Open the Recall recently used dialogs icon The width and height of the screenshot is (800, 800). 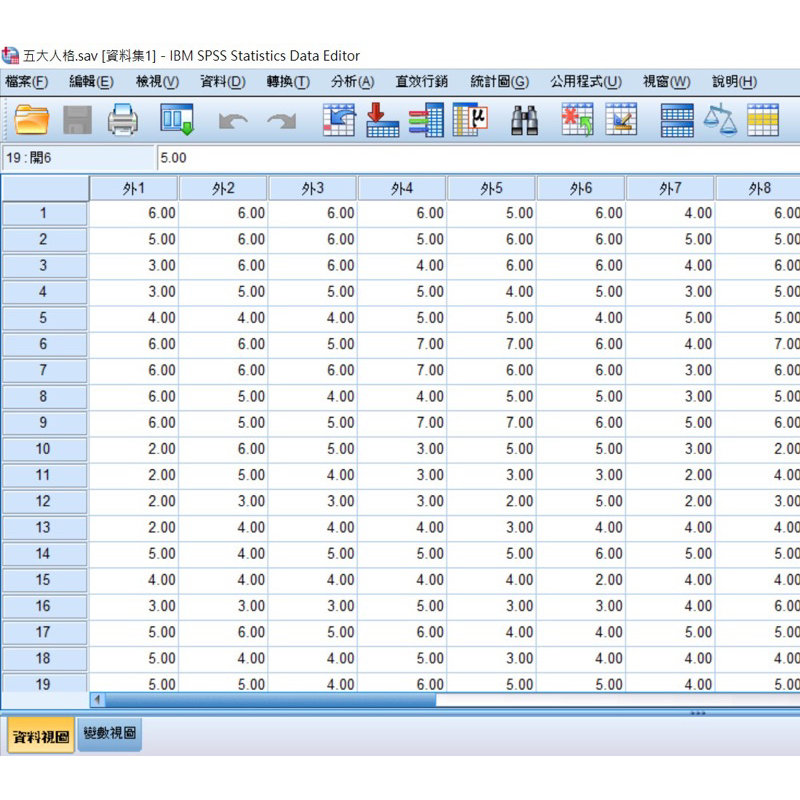(x=177, y=120)
